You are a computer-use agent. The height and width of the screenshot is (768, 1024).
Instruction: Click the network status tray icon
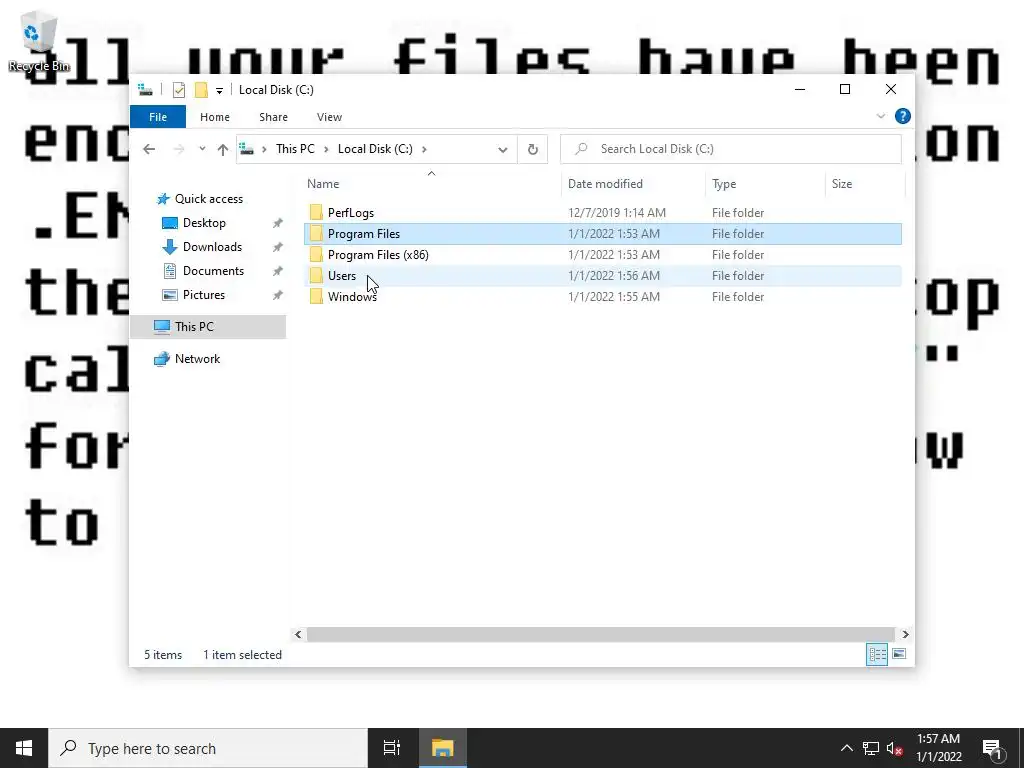click(x=871, y=748)
